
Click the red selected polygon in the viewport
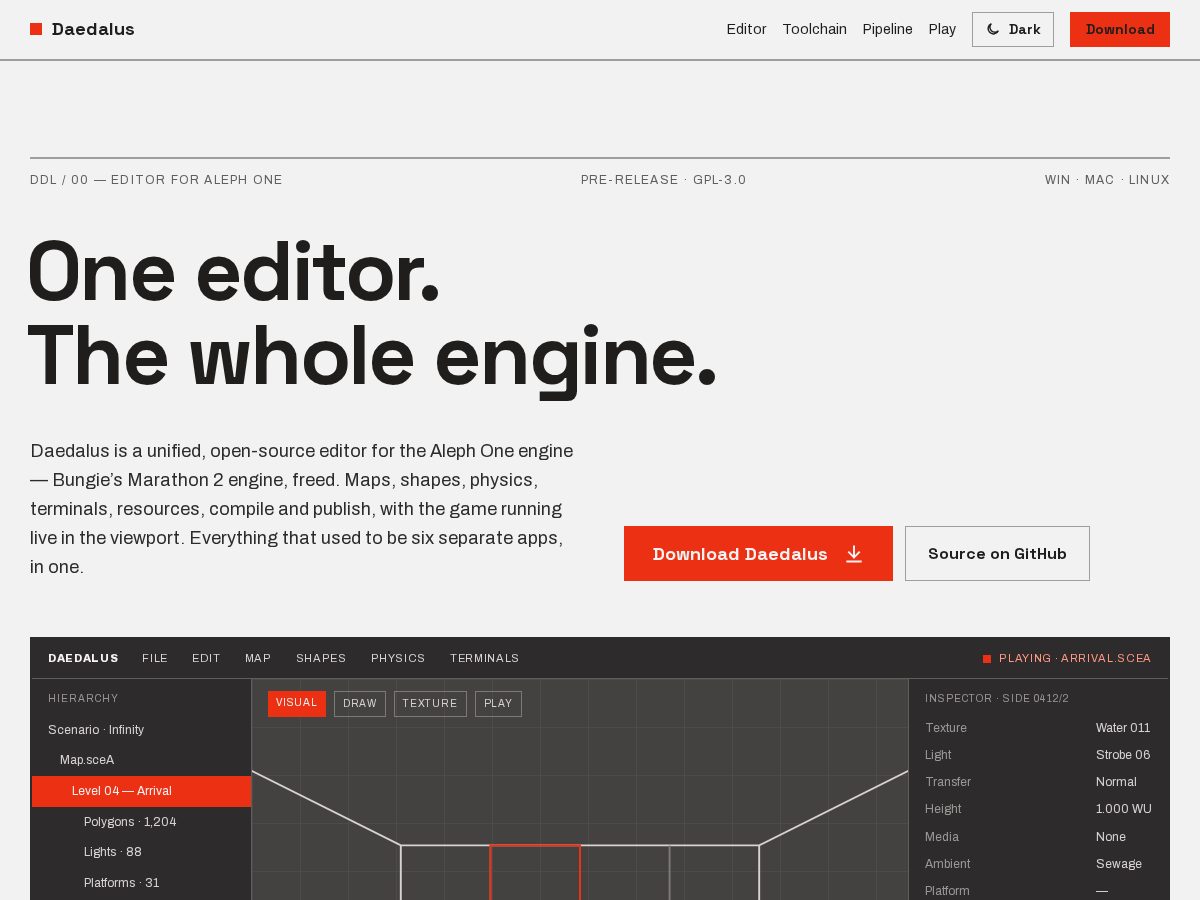click(x=535, y=872)
